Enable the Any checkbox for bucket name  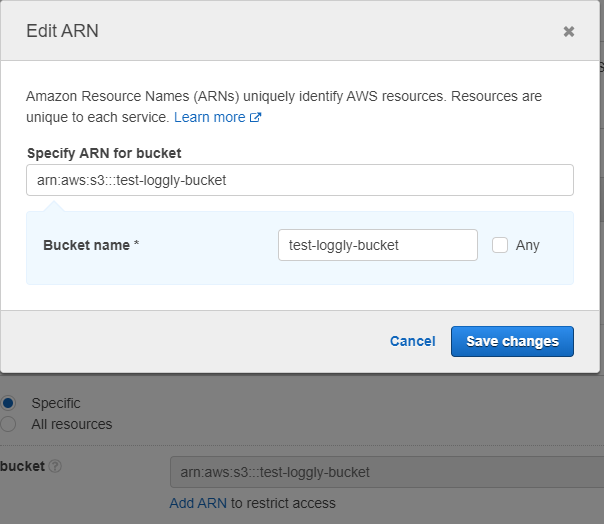[x=500, y=245]
